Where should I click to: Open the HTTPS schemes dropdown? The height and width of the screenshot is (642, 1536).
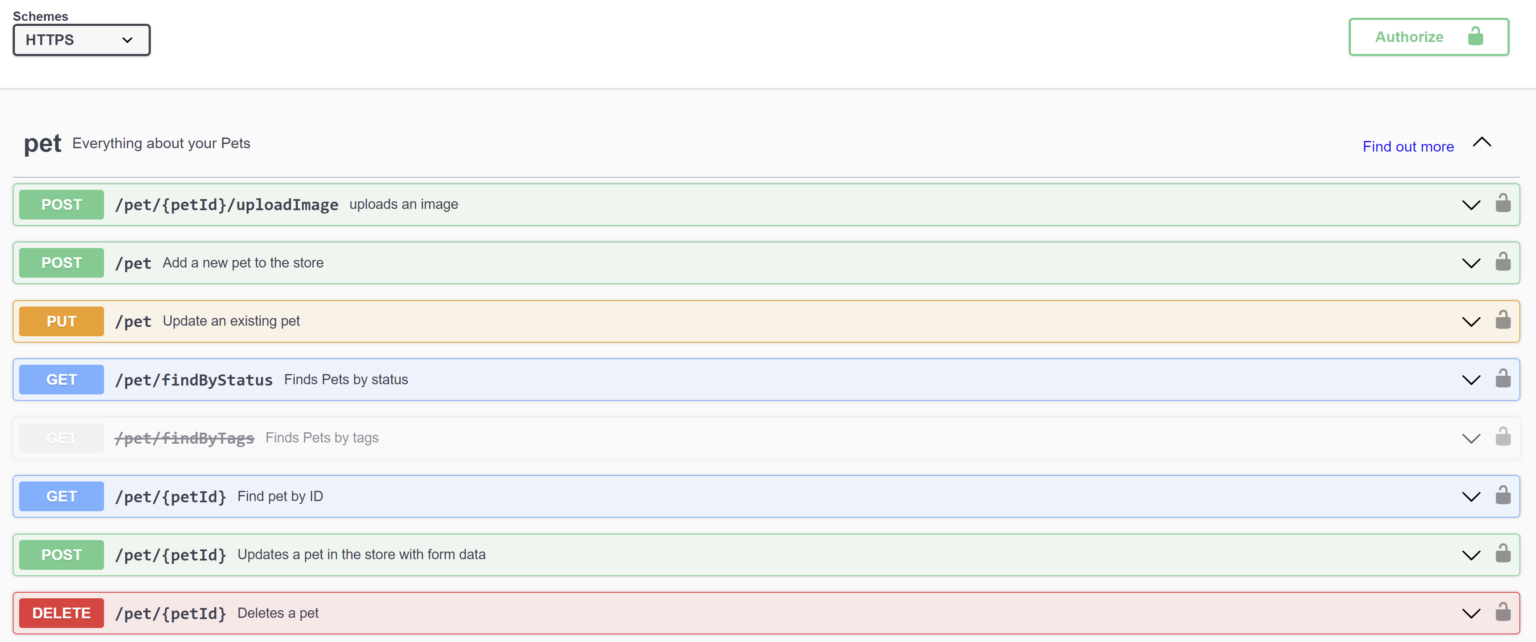click(81, 40)
